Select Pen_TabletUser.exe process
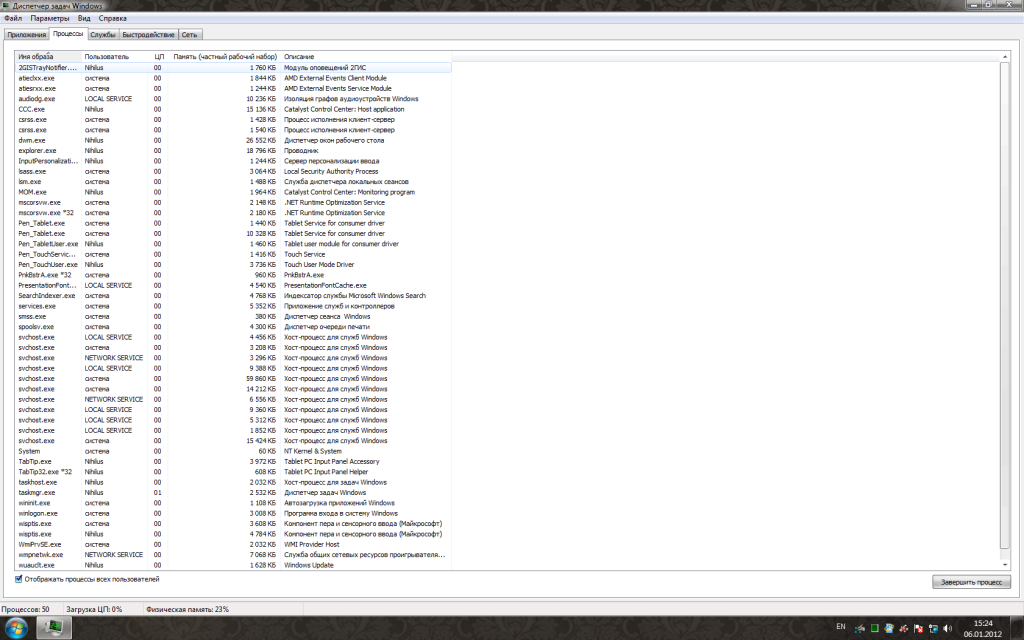1024x640 pixels. pyautogui.click(x=233, y=244)
